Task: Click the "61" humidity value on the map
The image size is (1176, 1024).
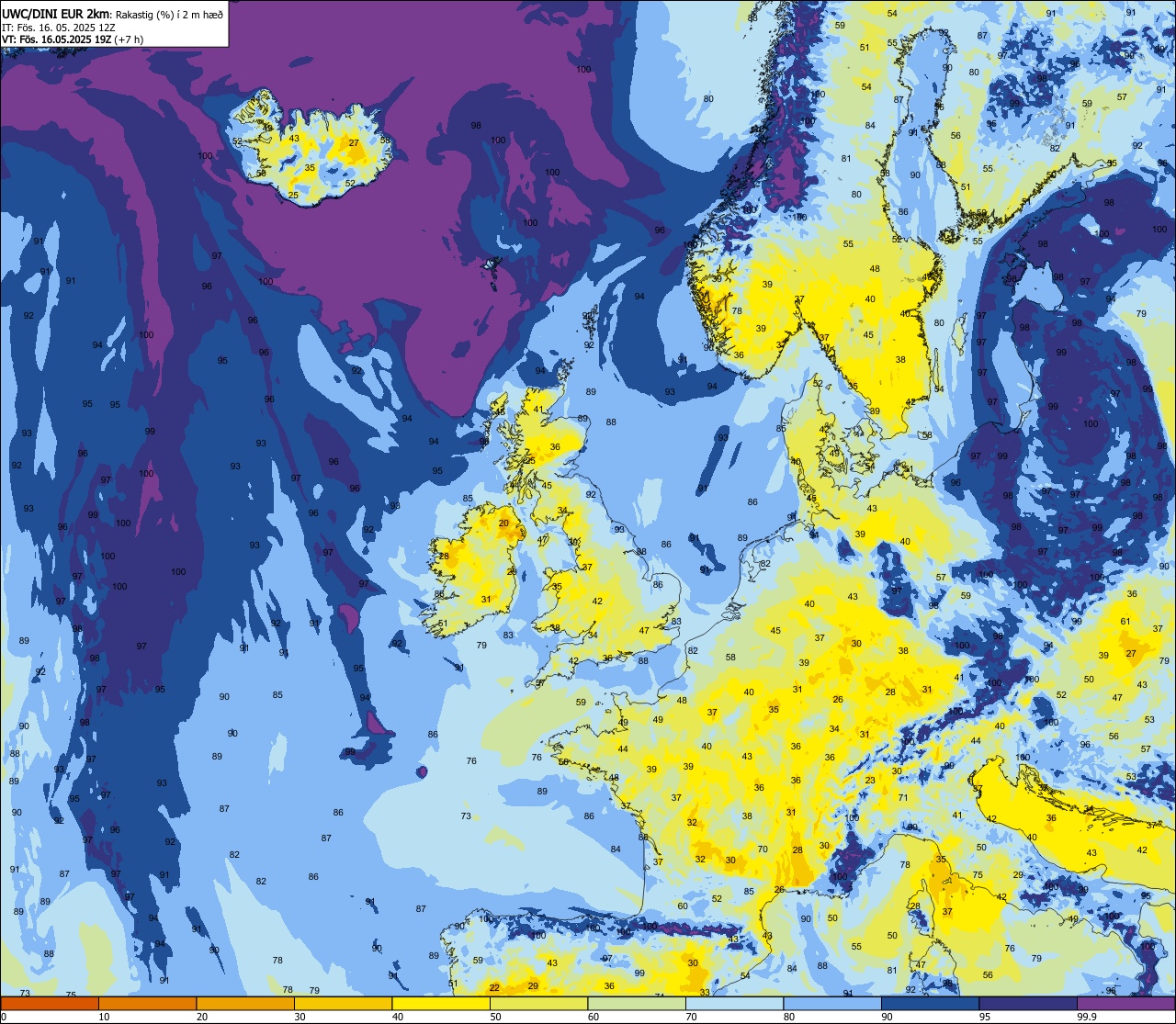Action: (1125, 622)
